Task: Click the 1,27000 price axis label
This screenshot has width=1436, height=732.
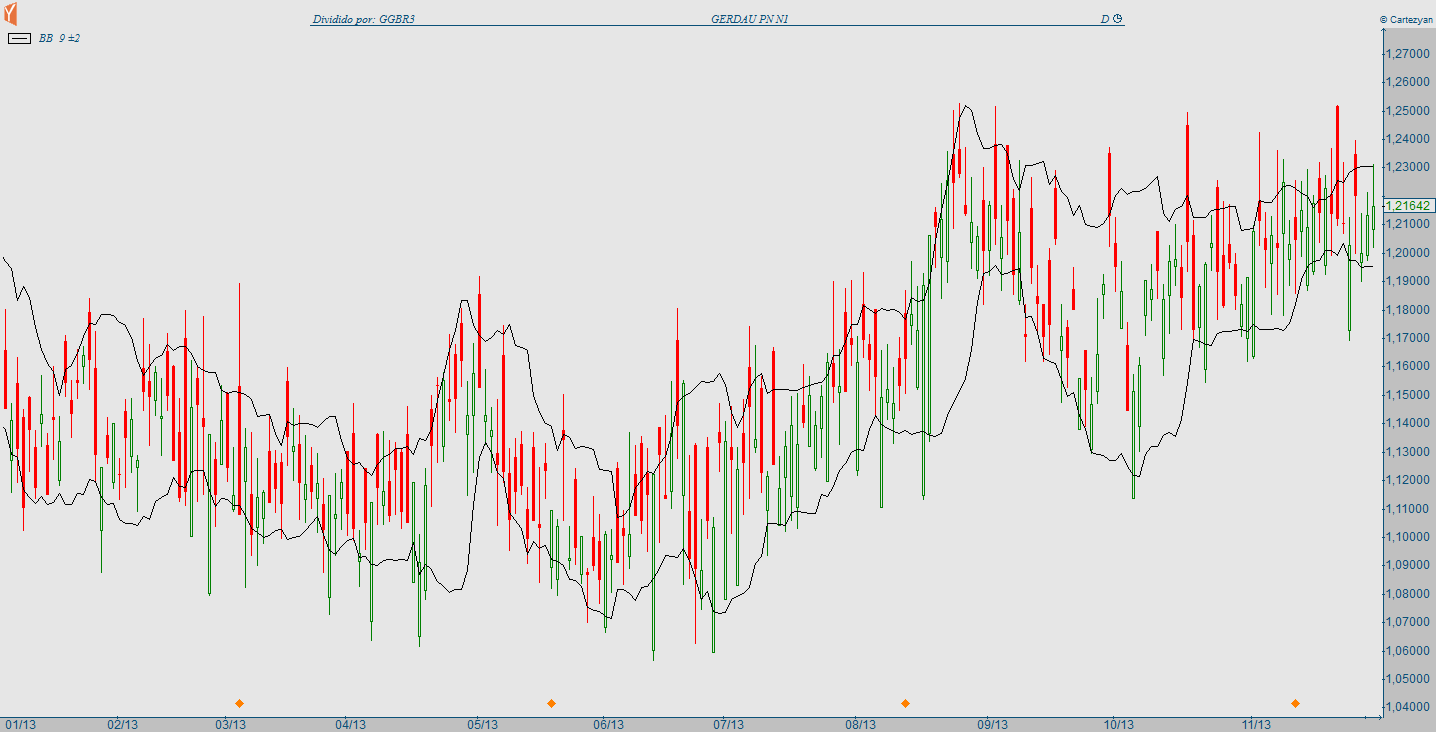Action: pos(1407,53)
